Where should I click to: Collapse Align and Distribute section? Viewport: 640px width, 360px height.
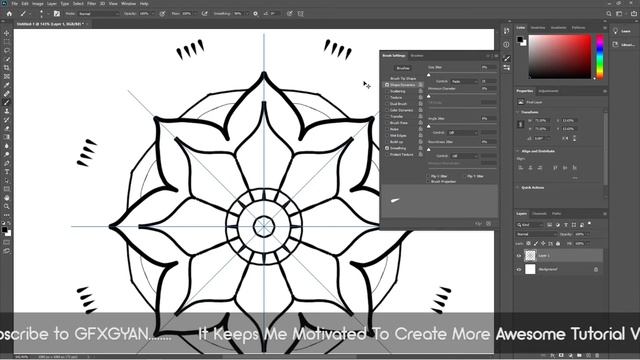pyautogui.click(x=518, y=151)
